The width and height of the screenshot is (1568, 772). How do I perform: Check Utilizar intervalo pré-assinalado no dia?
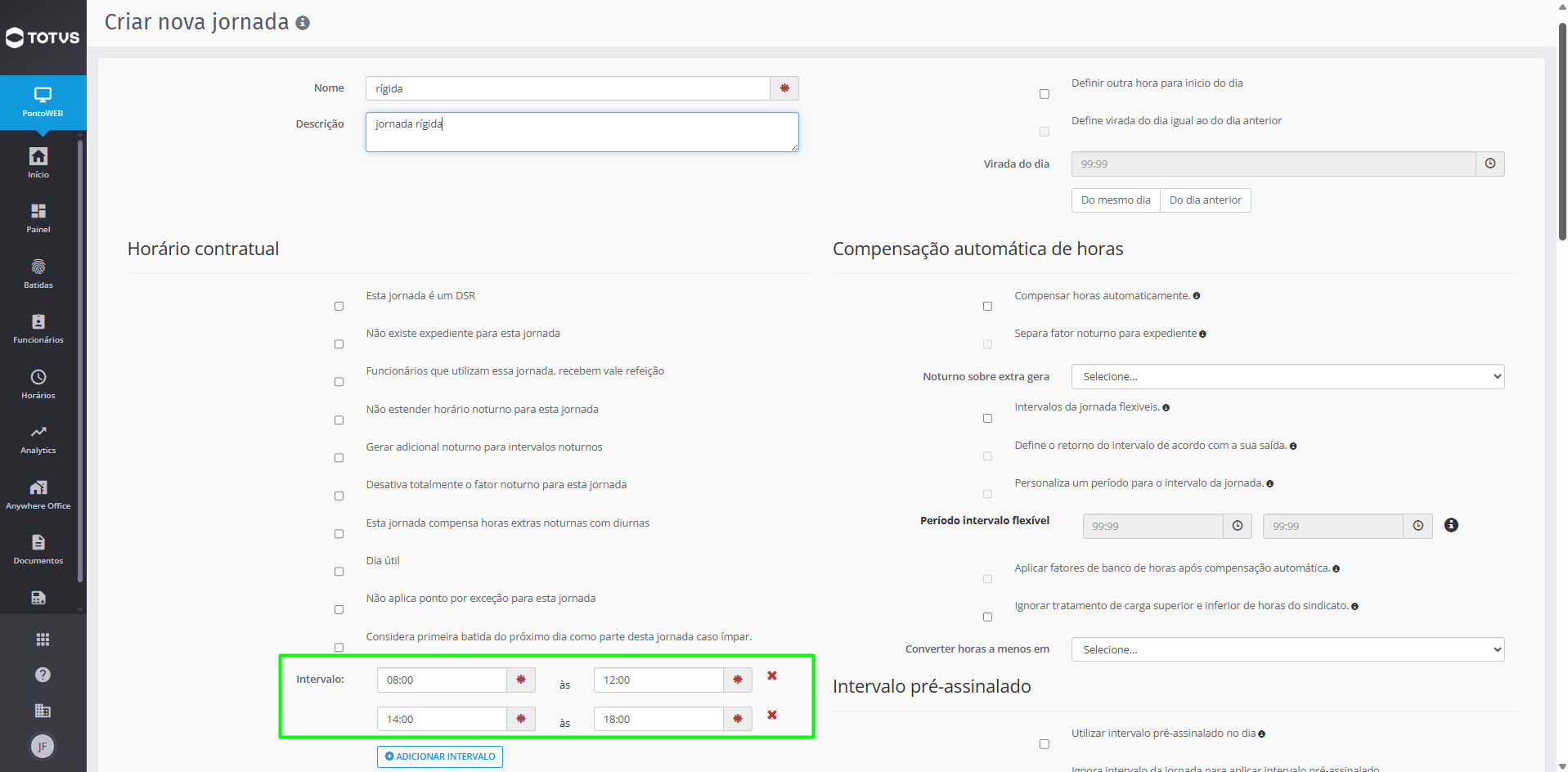pyautogui.click(x=1045, y=744)
